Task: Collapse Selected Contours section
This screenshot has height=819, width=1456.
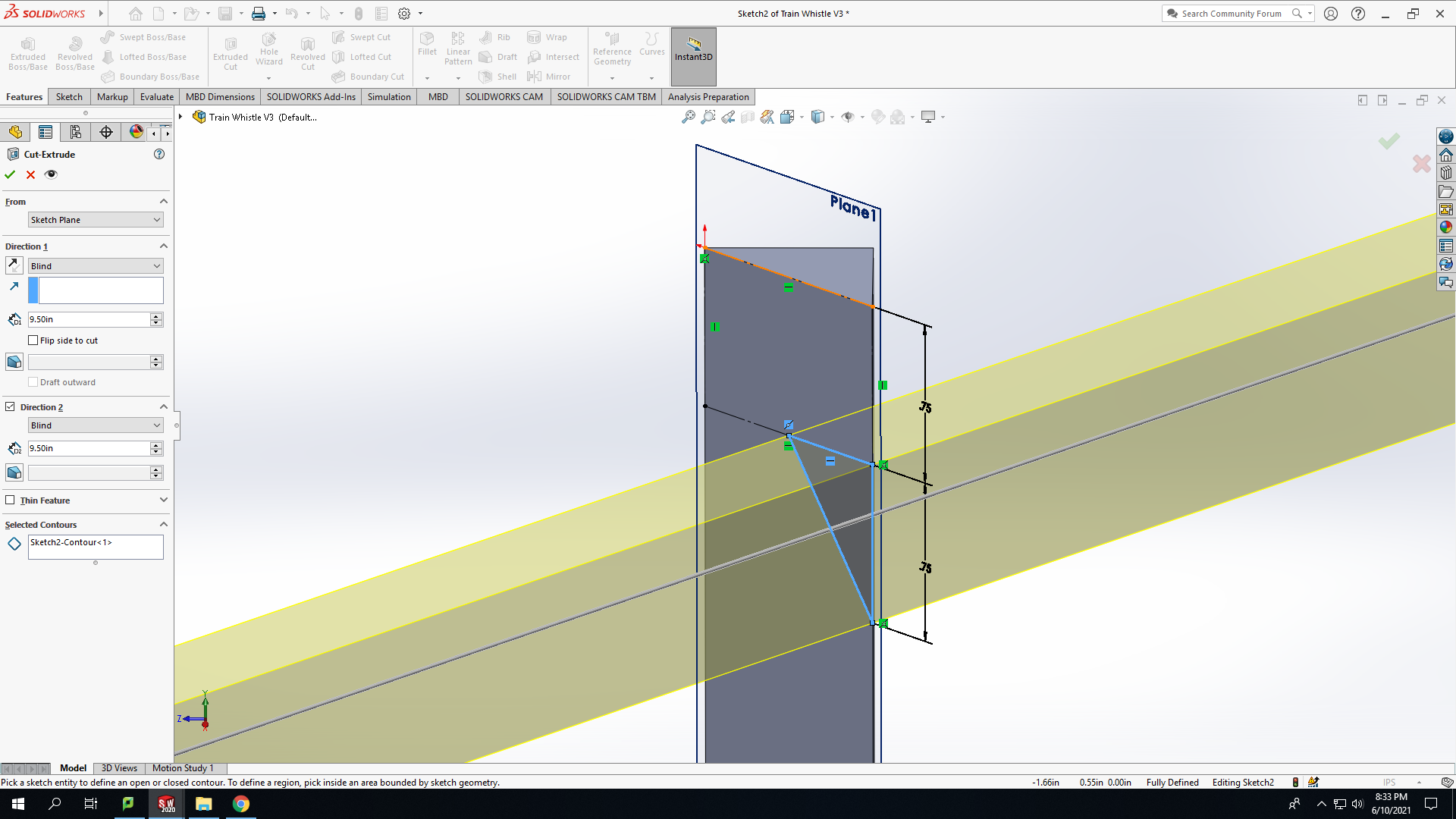Action: pos(163,524)
